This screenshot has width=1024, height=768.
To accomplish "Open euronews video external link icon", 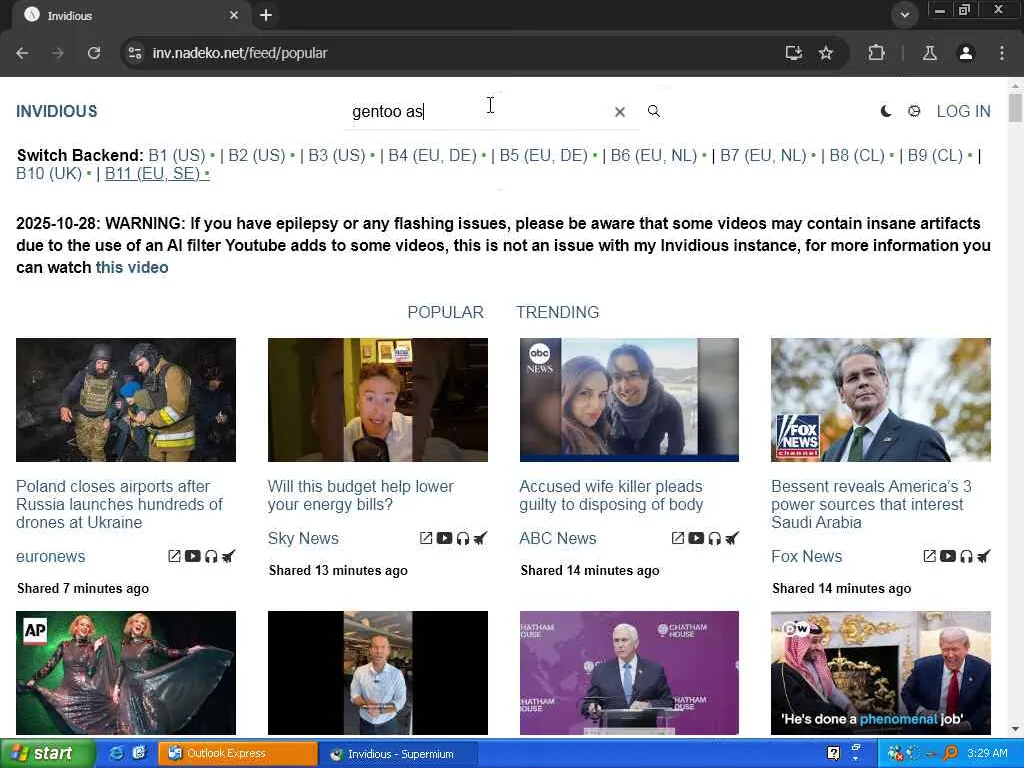I will pyautogui.click(x=174, y=556).
